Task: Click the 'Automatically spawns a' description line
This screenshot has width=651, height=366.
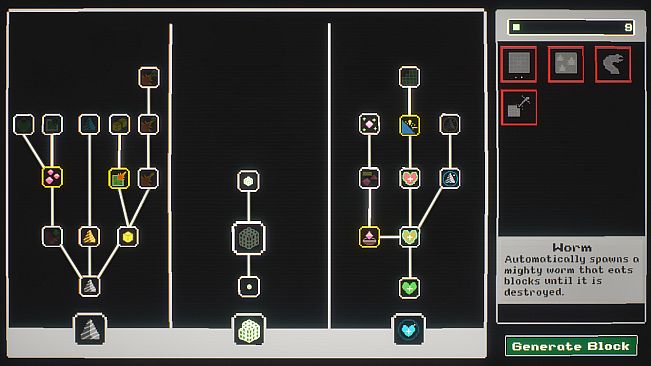Action: tap(572, 259)
